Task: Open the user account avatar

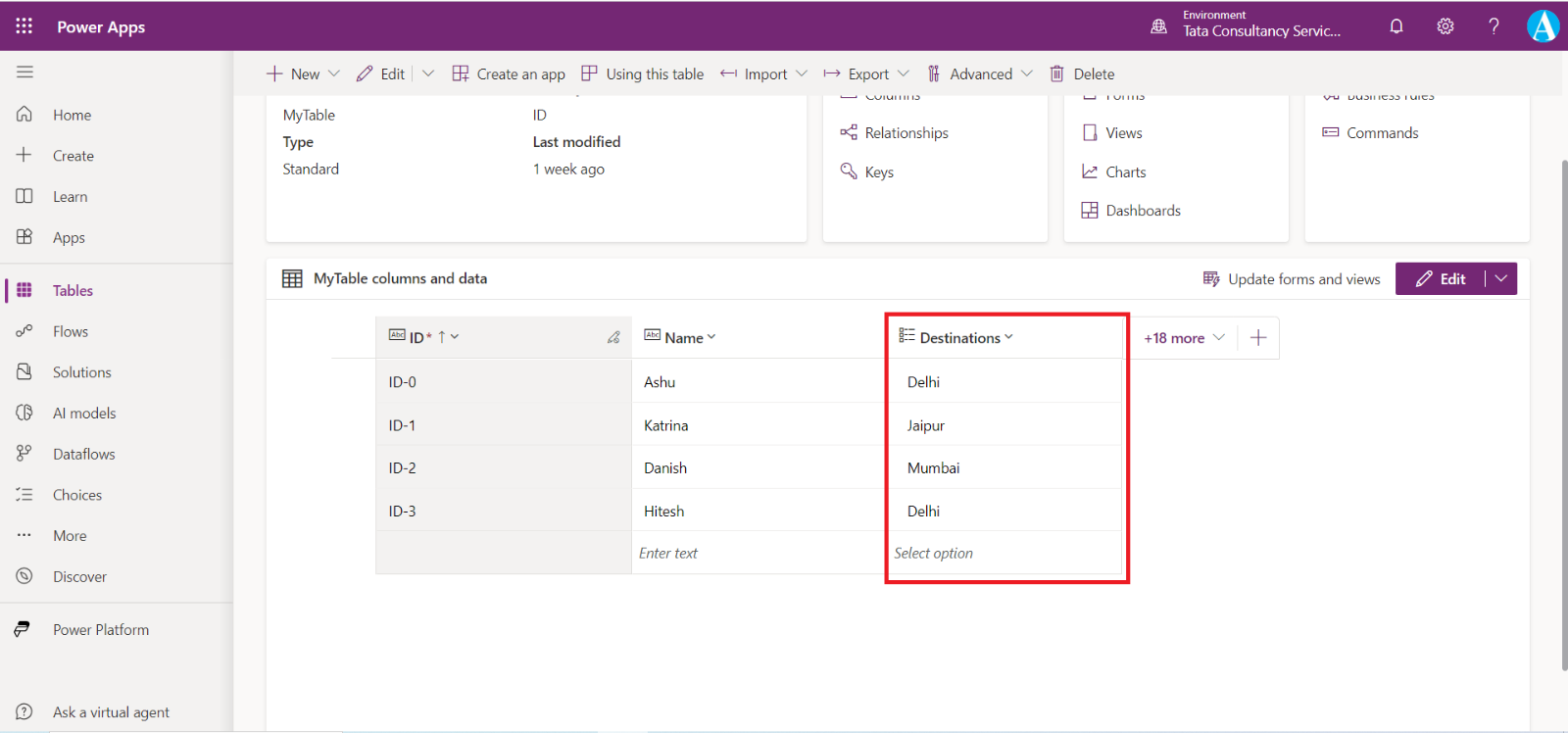Action: 1543,26
